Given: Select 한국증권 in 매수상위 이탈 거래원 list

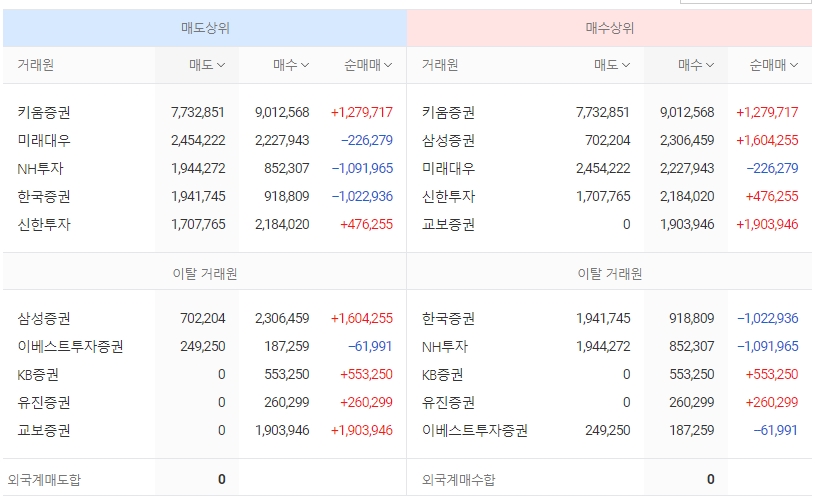Looking at the screenshot, I should click(x=449, y=318).
